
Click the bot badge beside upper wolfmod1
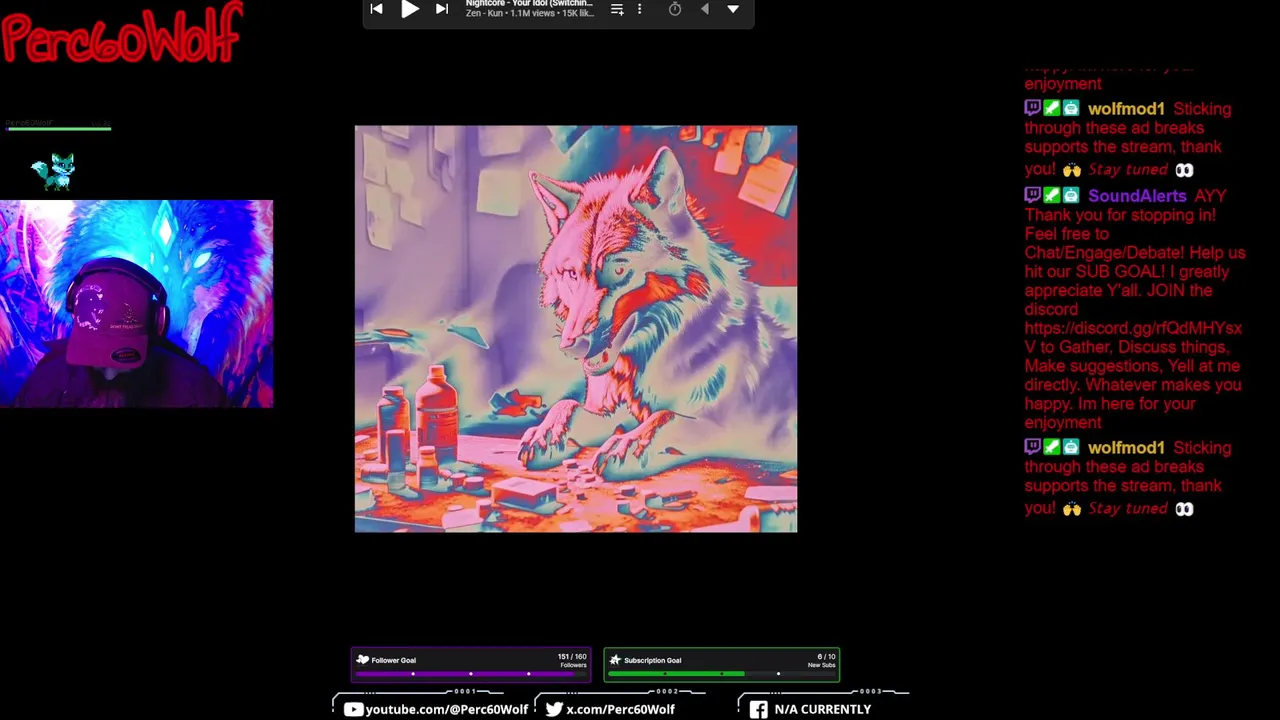coord(1071,108)
